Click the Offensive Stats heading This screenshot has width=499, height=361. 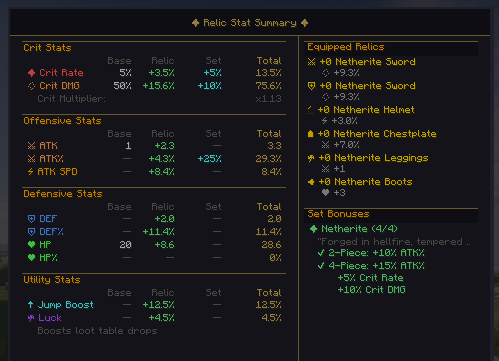tap(62, 121)
